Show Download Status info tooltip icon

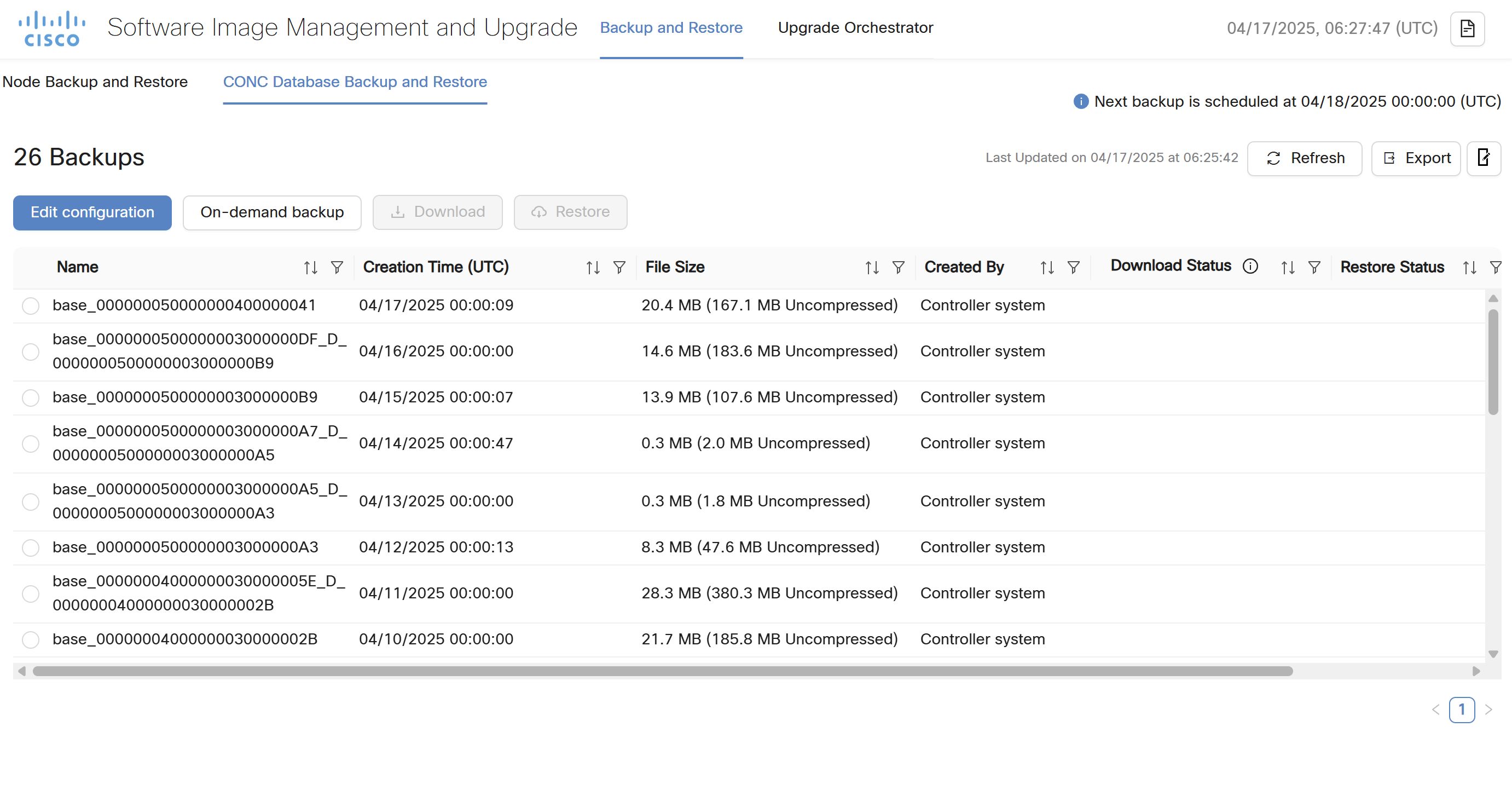click(x=1250, y=267)
